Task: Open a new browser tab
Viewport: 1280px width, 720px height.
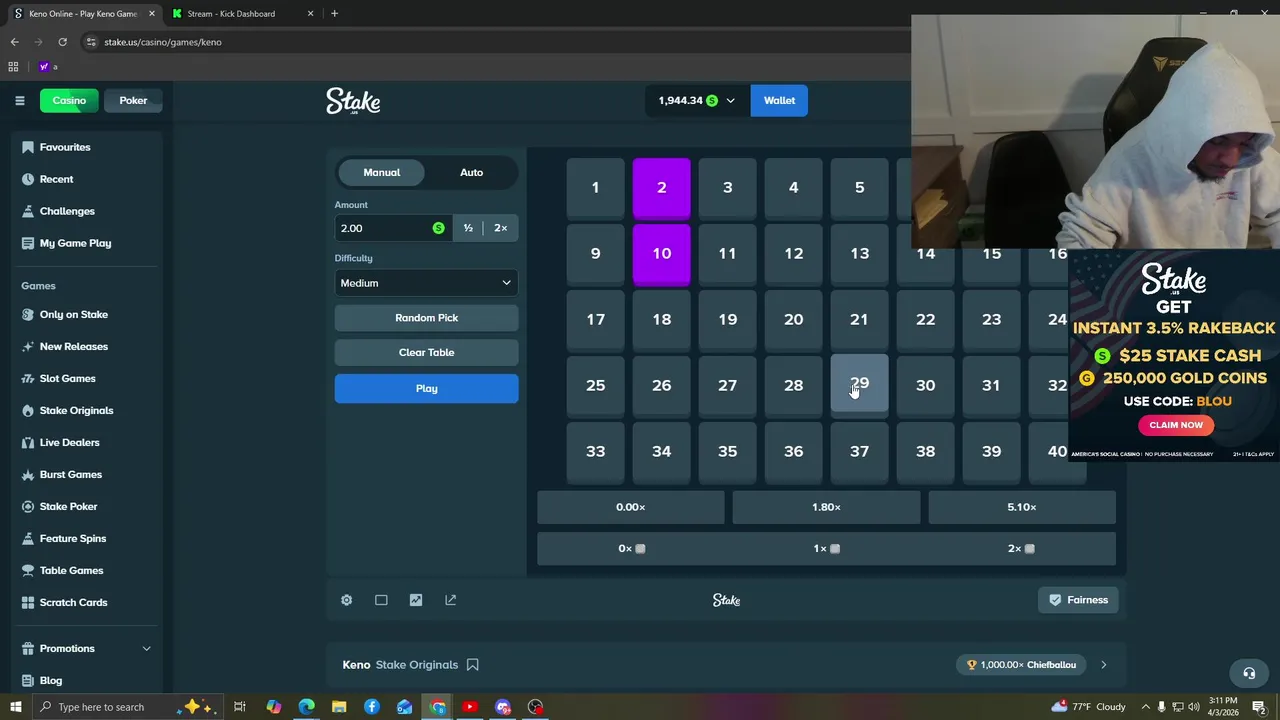Action: coord(334,14)
